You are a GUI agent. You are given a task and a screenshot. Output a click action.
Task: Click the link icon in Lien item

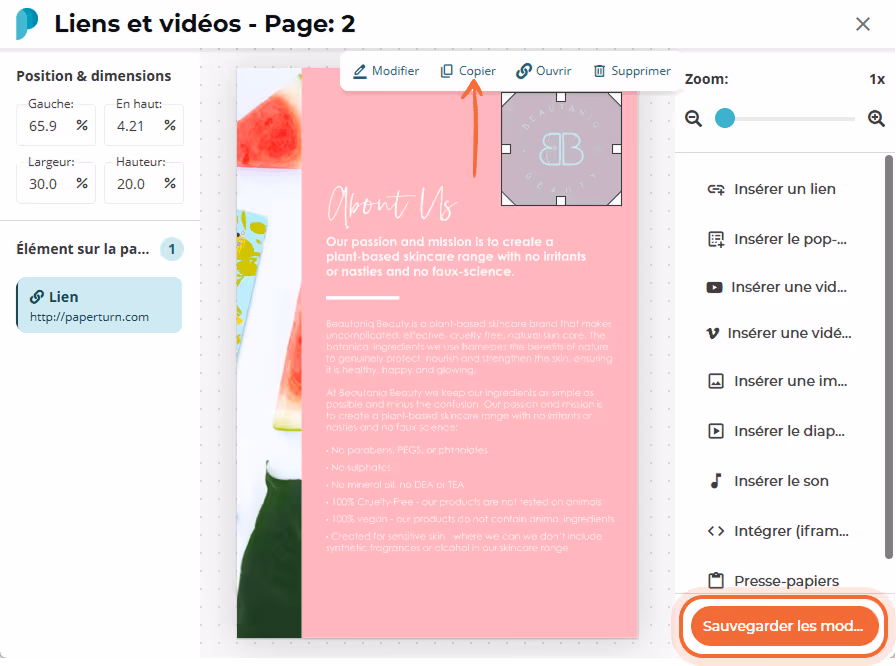point(37,297)
